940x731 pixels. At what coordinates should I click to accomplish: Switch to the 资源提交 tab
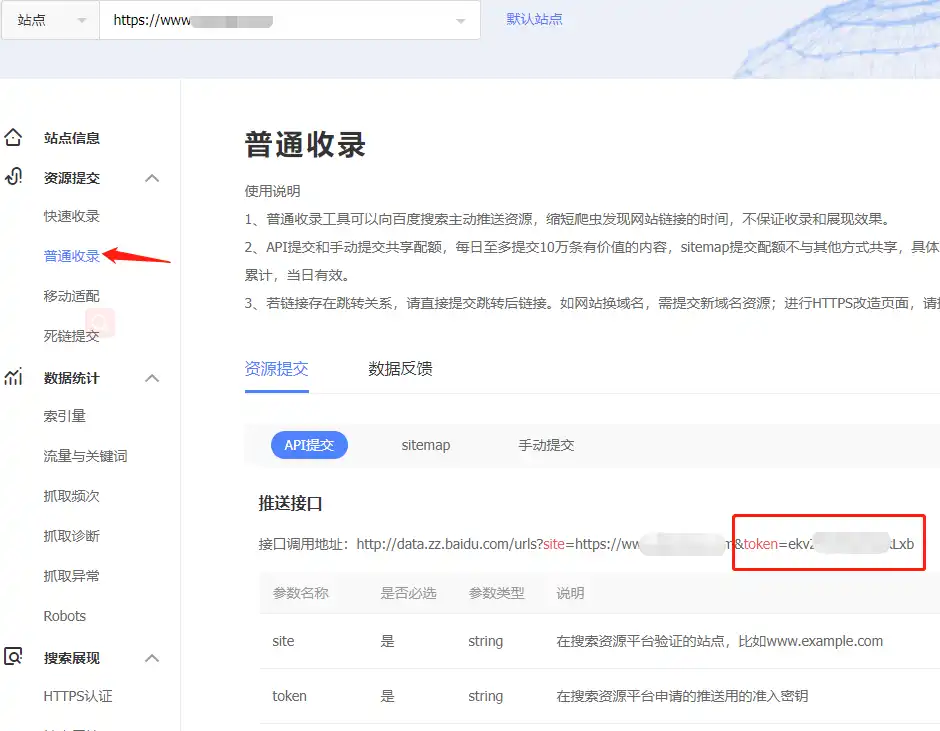click(x=276, y=368)
